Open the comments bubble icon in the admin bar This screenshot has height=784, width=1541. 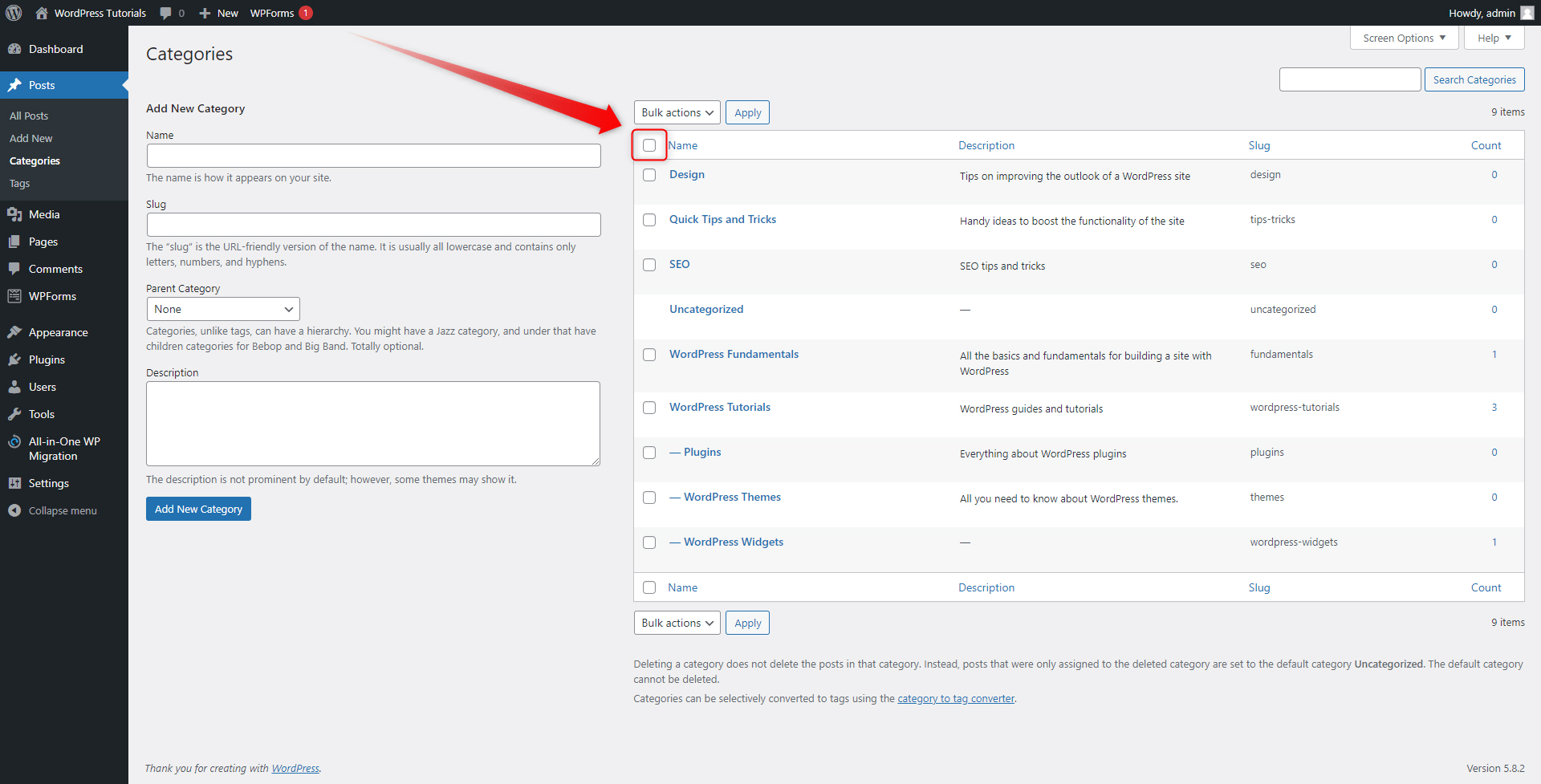165,13
